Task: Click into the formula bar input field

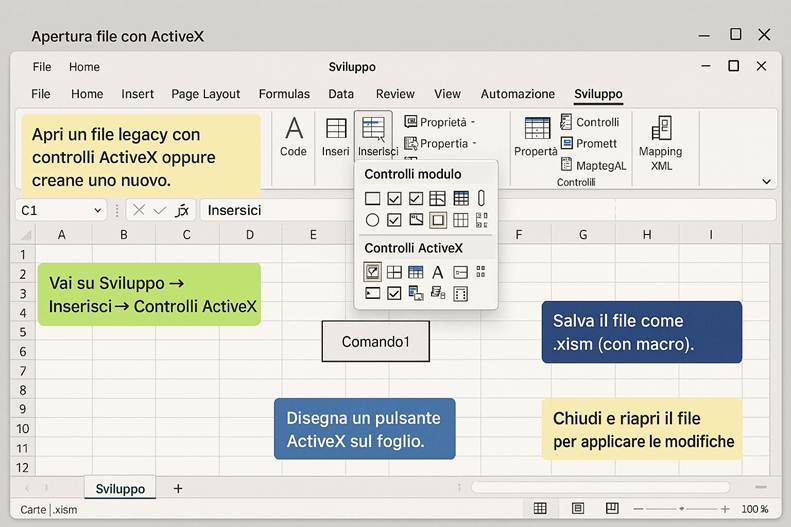Action: pyautogui.click(x=480, y=210)
